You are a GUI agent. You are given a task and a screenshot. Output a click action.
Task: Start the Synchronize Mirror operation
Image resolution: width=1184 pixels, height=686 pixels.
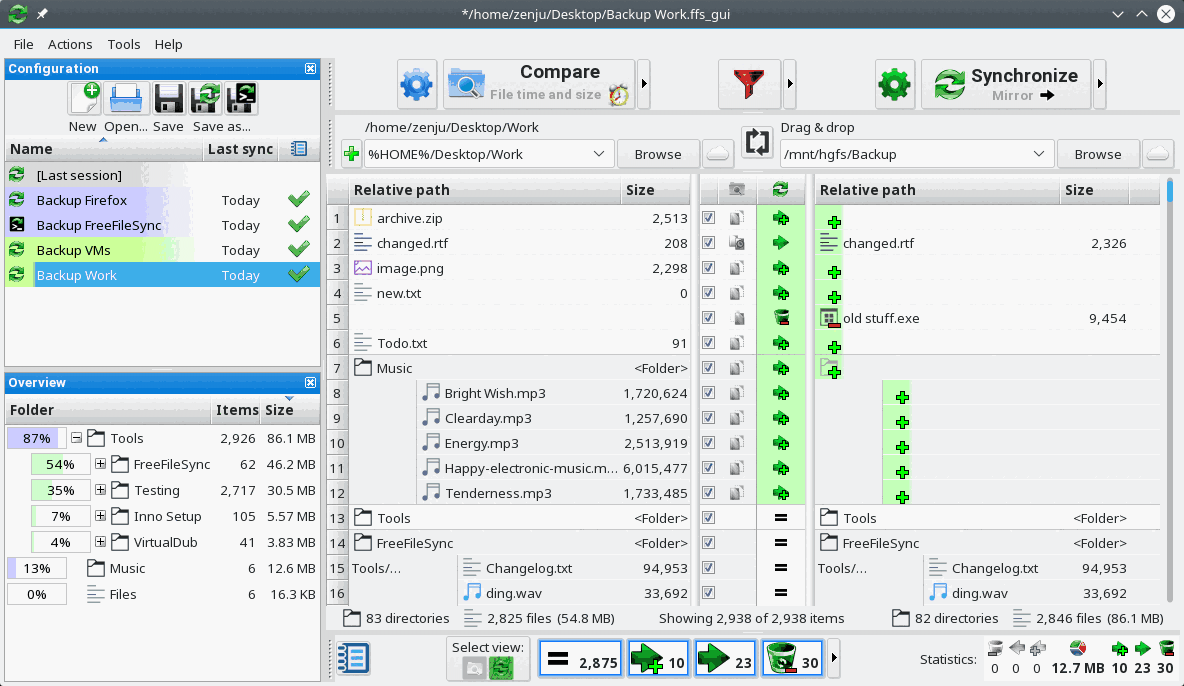(1006, 84)
